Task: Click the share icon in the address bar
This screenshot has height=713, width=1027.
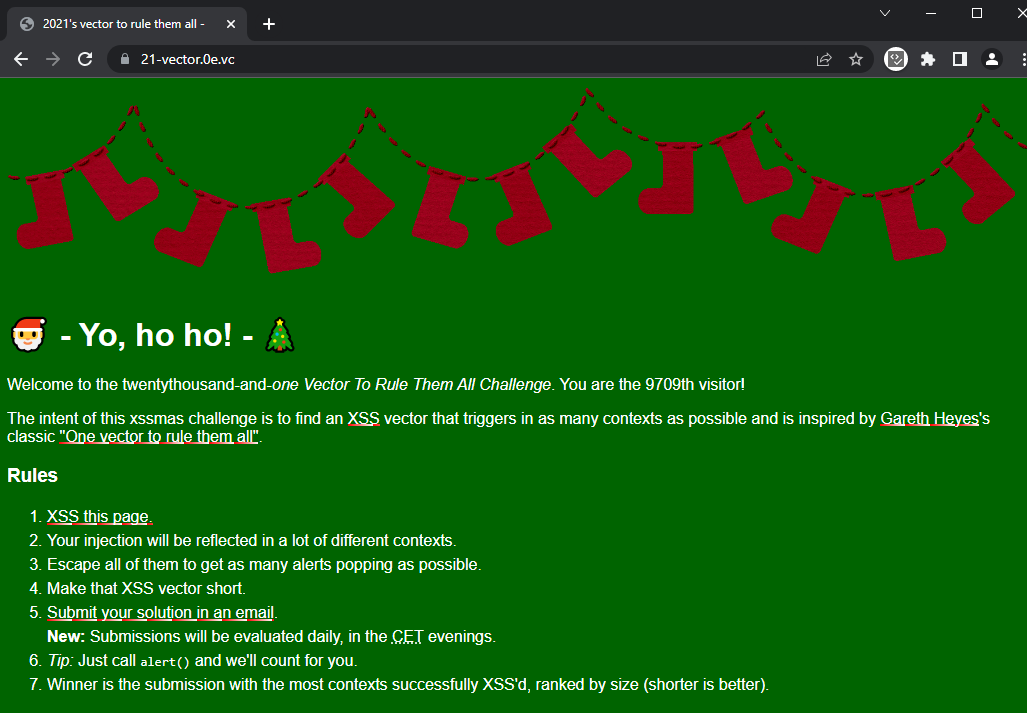Action: click(x=823, y=59)
